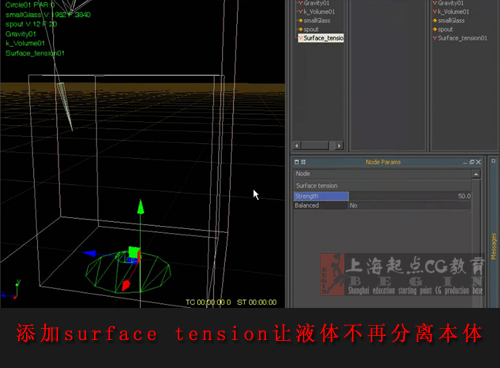
Task: Click the Gravity01 daemon icon in the left node list
Action: click(x=300, y=3)
